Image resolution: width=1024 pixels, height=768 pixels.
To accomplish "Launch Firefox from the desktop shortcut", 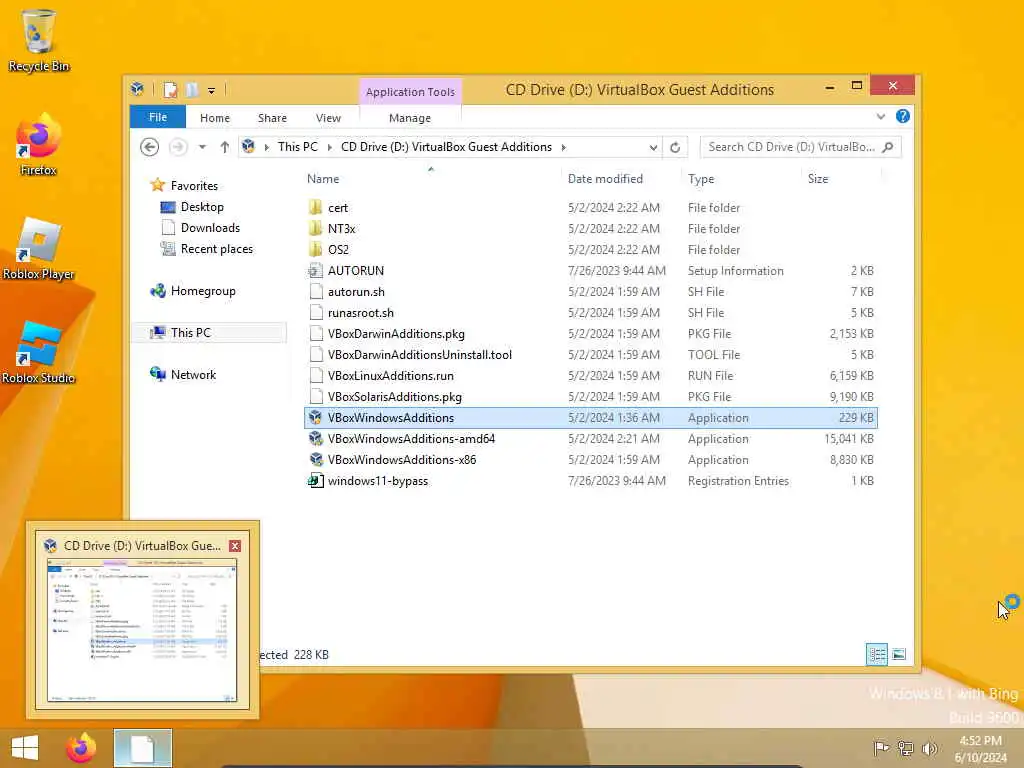I will pos(39,145).
